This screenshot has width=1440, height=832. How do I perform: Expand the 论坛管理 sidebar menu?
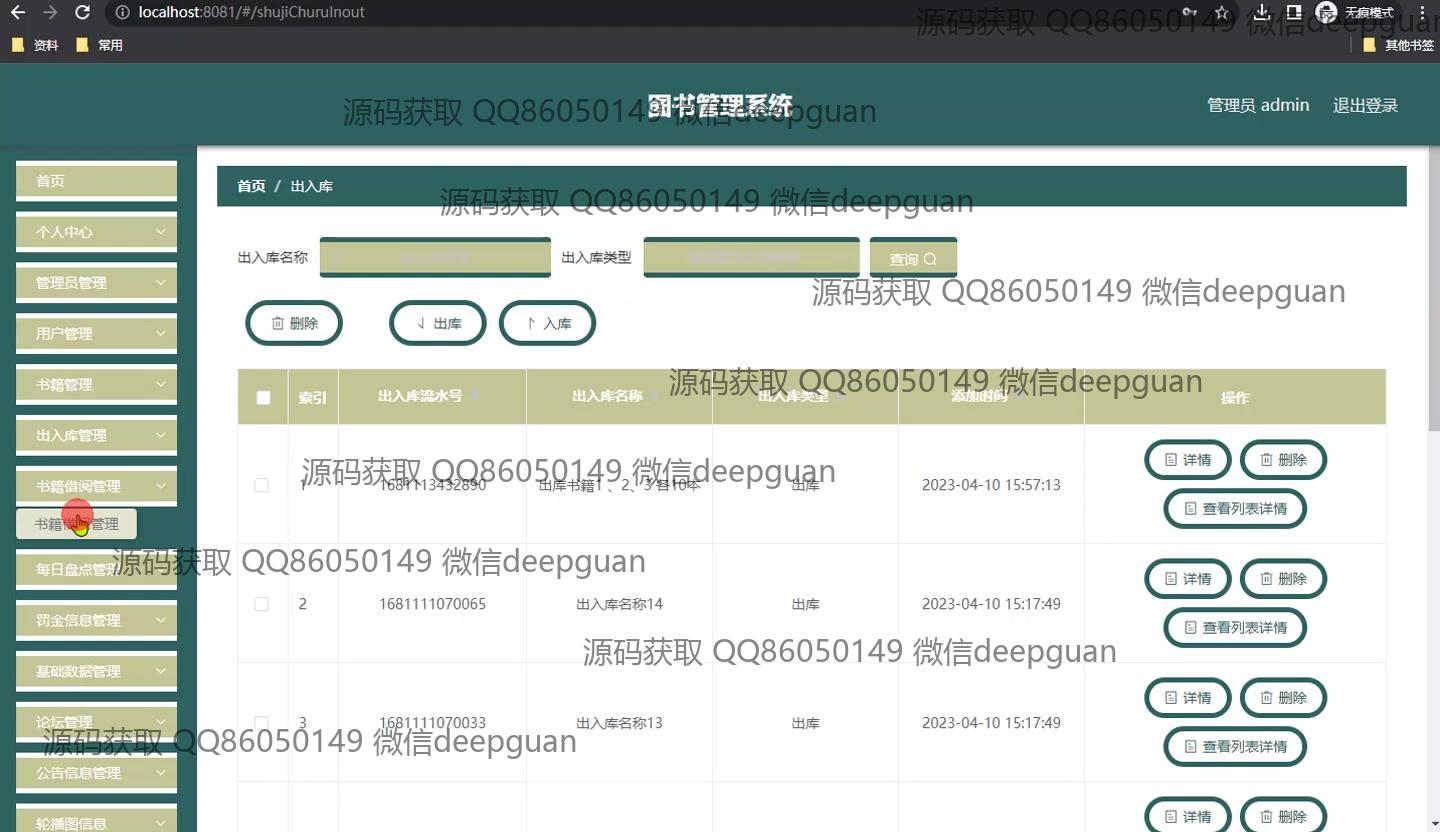(96, 722)
